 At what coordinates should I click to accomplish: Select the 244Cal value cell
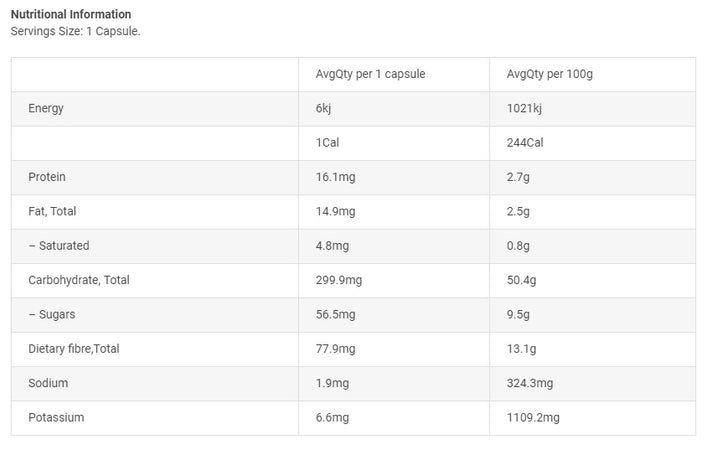pos(525,142)
